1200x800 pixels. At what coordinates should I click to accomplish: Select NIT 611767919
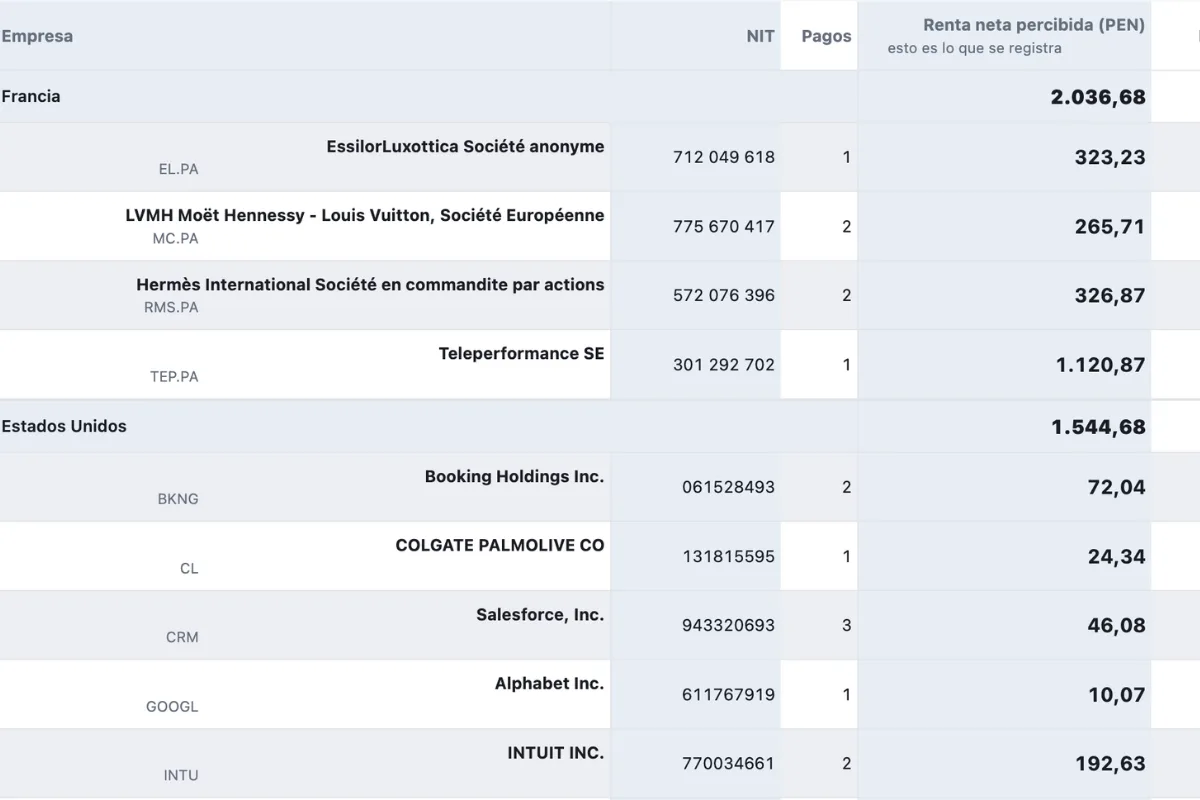pos(729,694)
